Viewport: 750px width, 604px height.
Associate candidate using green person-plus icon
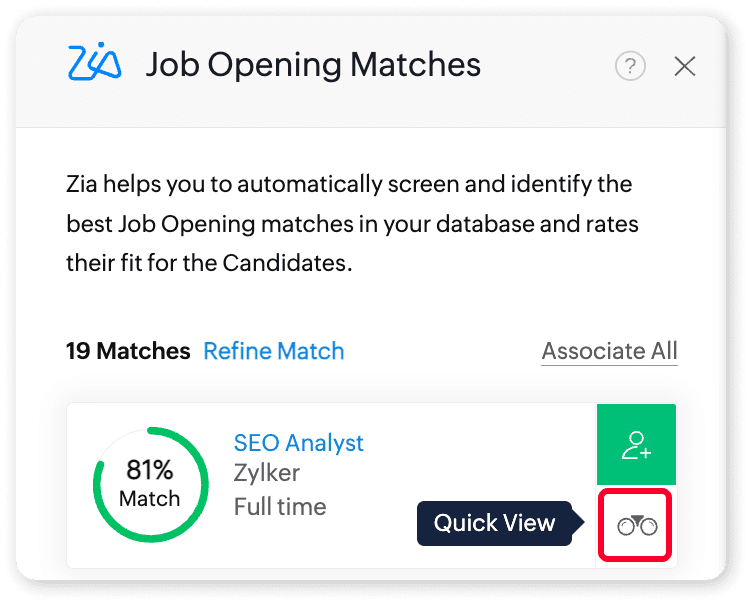[636, 445]
